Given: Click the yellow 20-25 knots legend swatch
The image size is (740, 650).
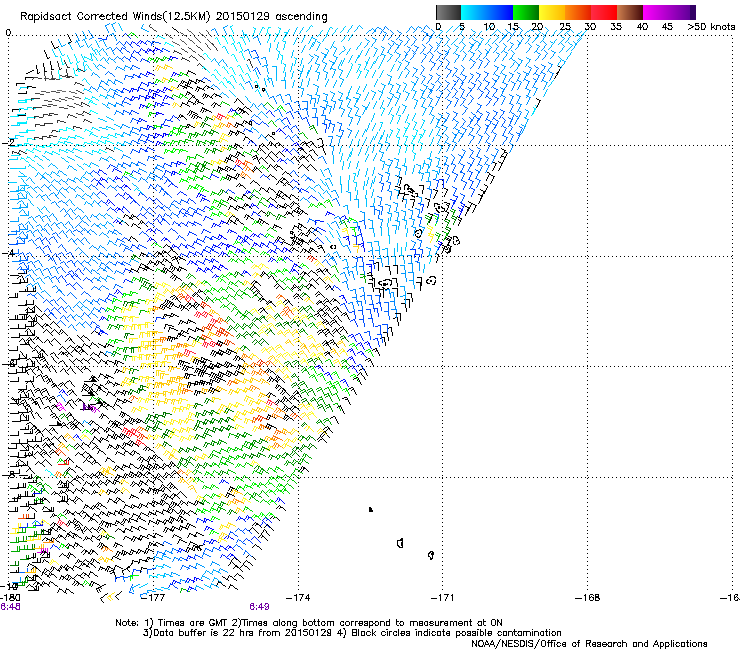Looking at the screenshot, I should [552, 12].
